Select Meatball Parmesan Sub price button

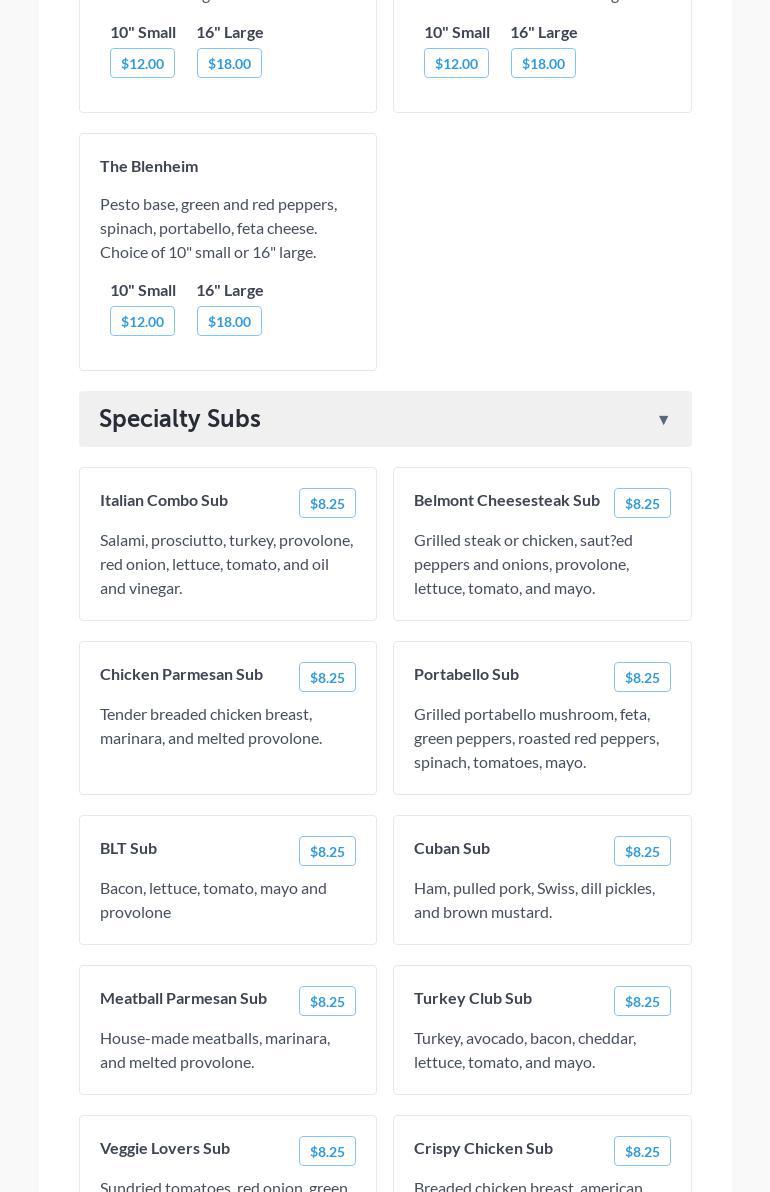327,1002
